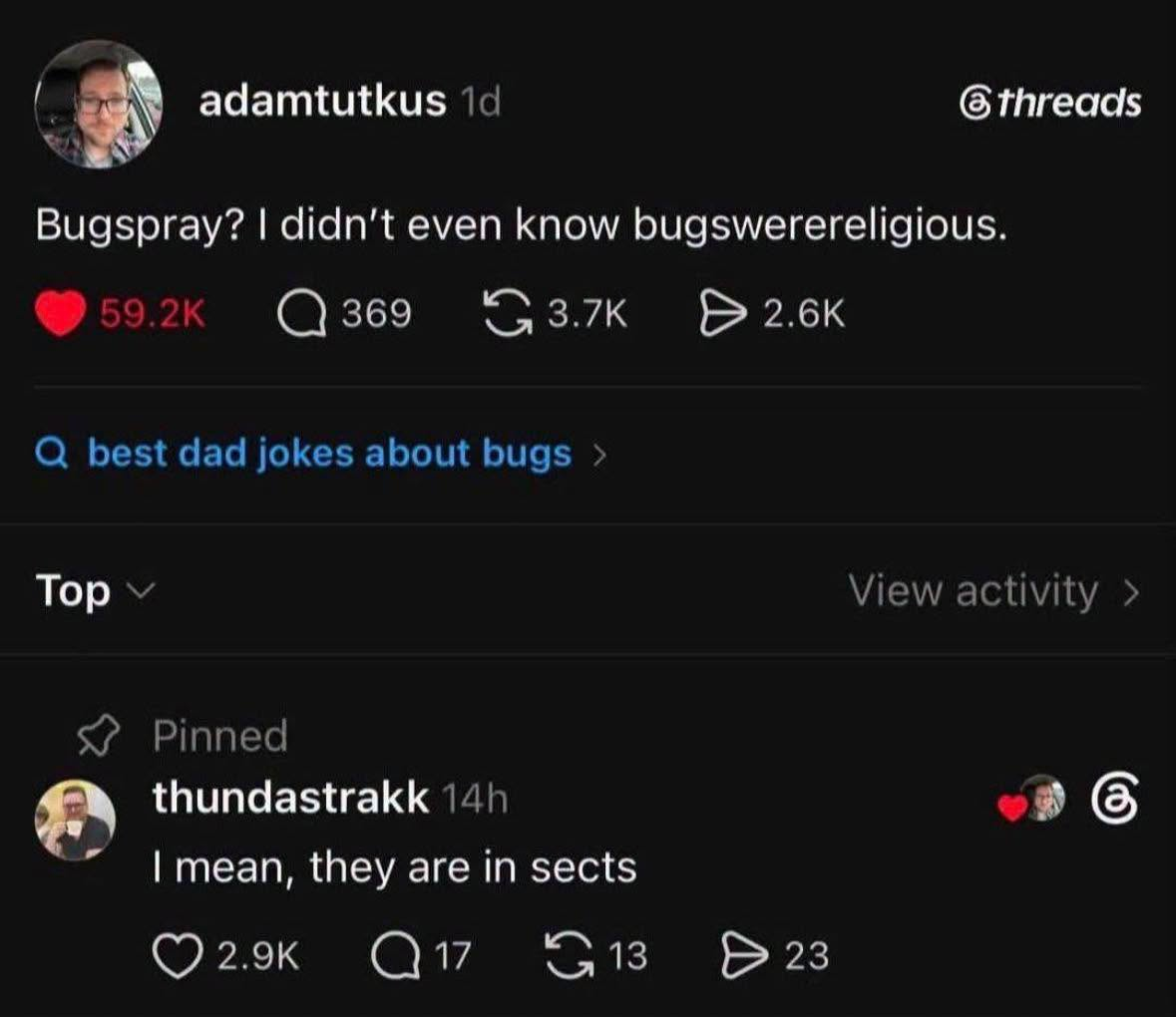
Task: Open adamtutkus profile via username
Action: click(x=322, y=101)
